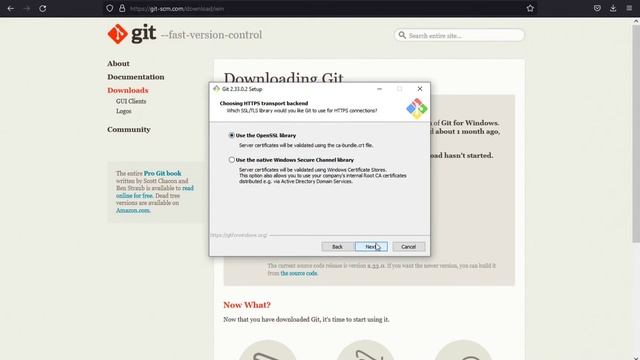Click the scrollbar down arrow

636,357
